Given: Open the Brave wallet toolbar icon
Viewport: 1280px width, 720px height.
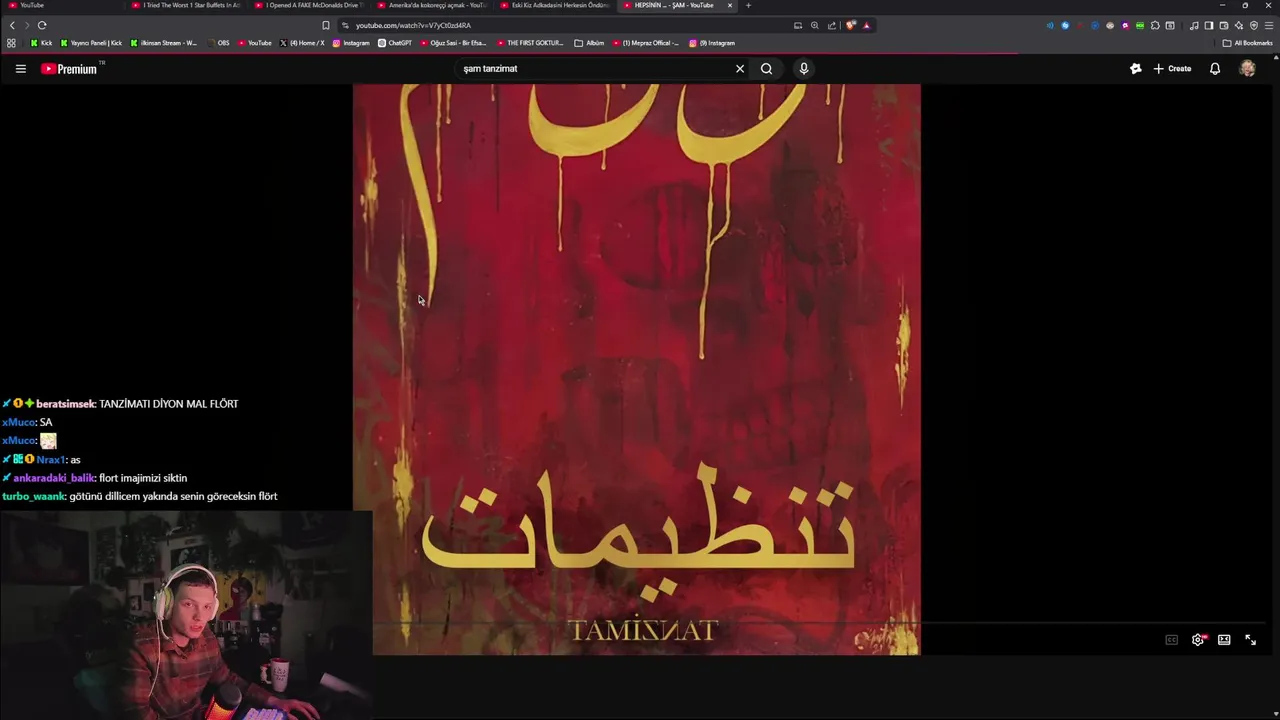Looking at the screenshot, I should [1224, 25].
